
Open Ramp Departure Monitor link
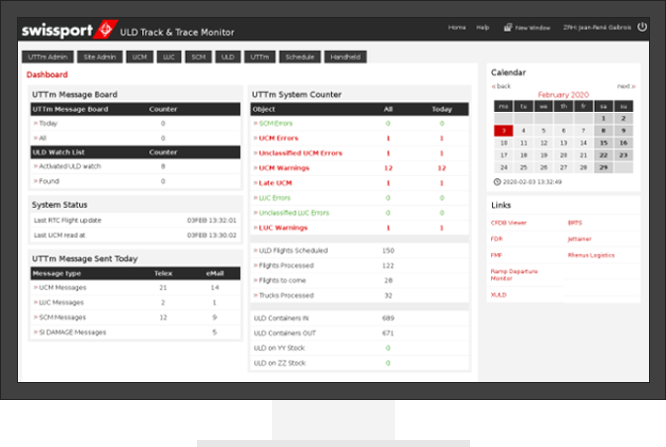(513, 274)
